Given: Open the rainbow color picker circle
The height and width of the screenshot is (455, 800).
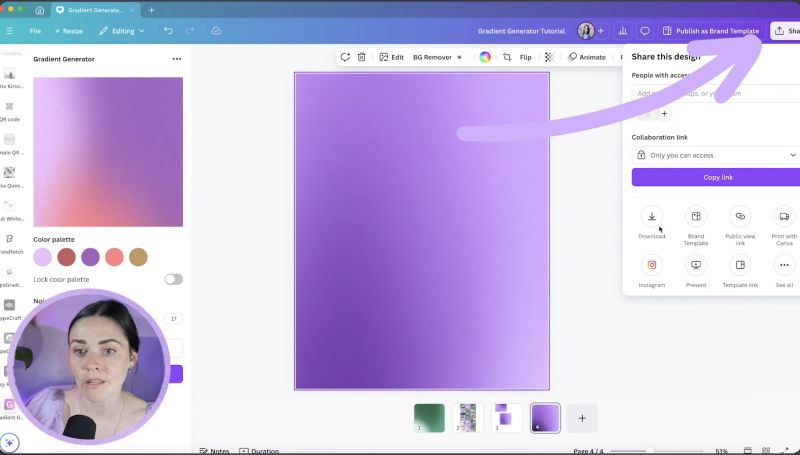Looking at the screenshot, I should [485, 57].
